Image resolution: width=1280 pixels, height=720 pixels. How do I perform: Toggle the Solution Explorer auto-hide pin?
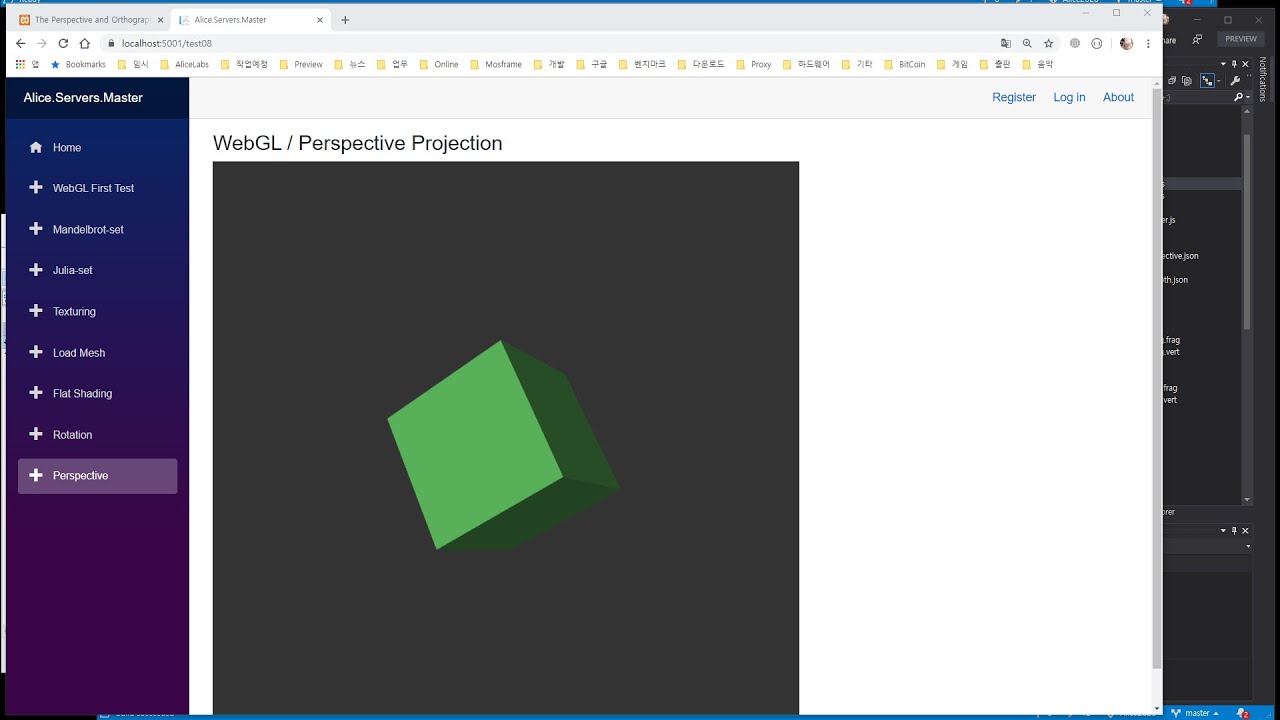pos(1234,64)
